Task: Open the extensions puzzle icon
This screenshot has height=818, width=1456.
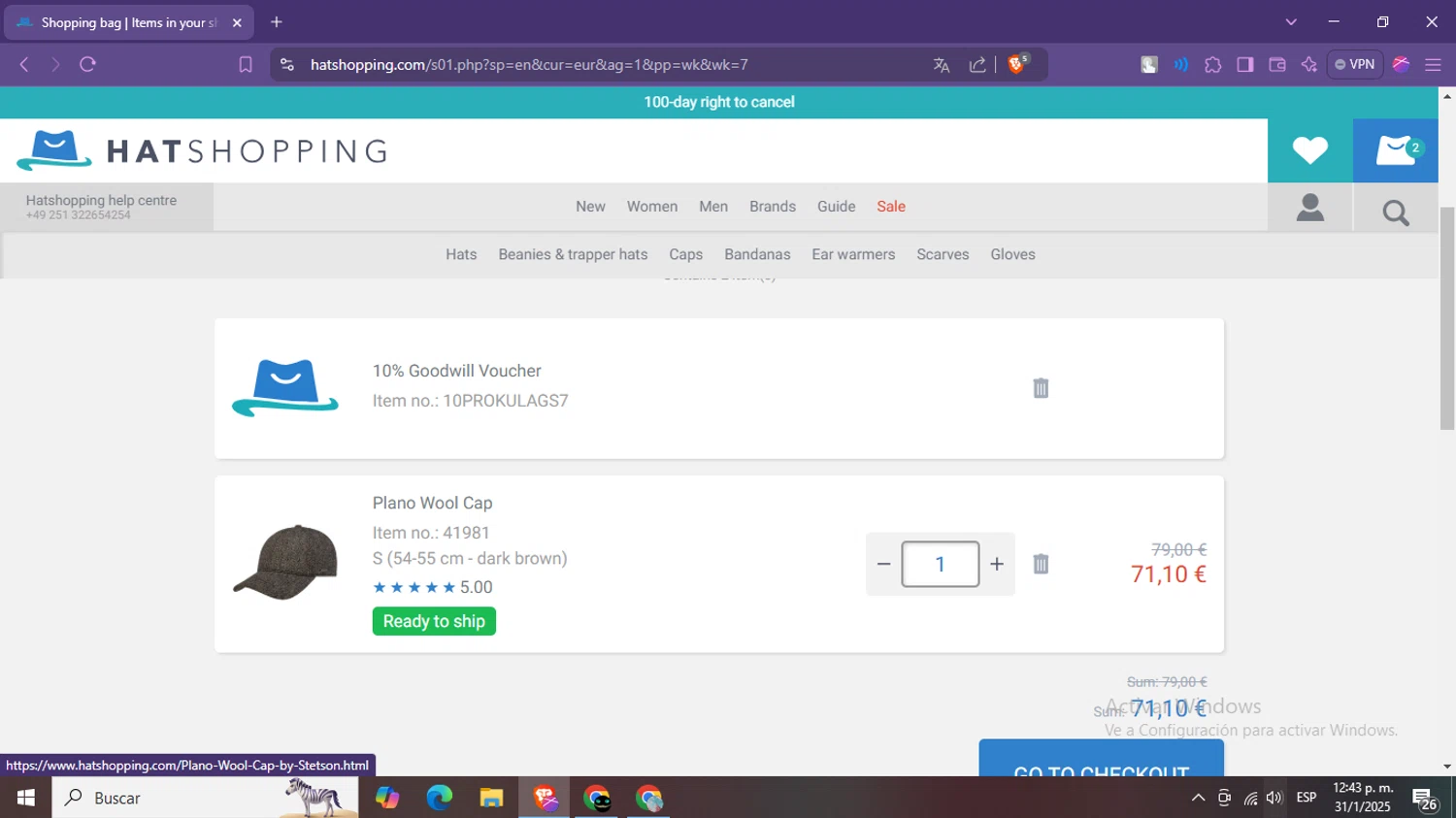Action: point(1213,65)
